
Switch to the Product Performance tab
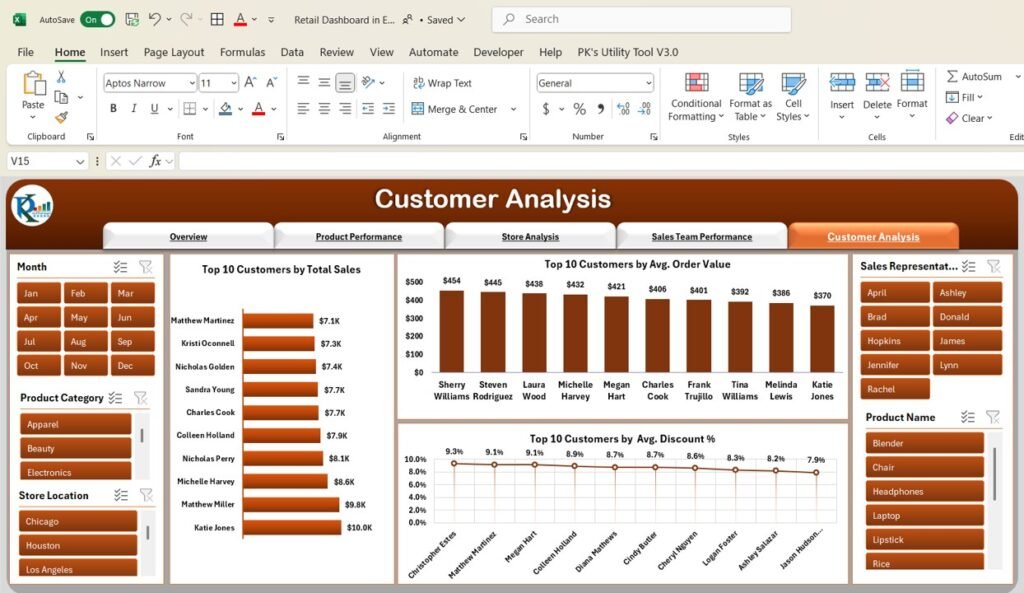point(359,235)
